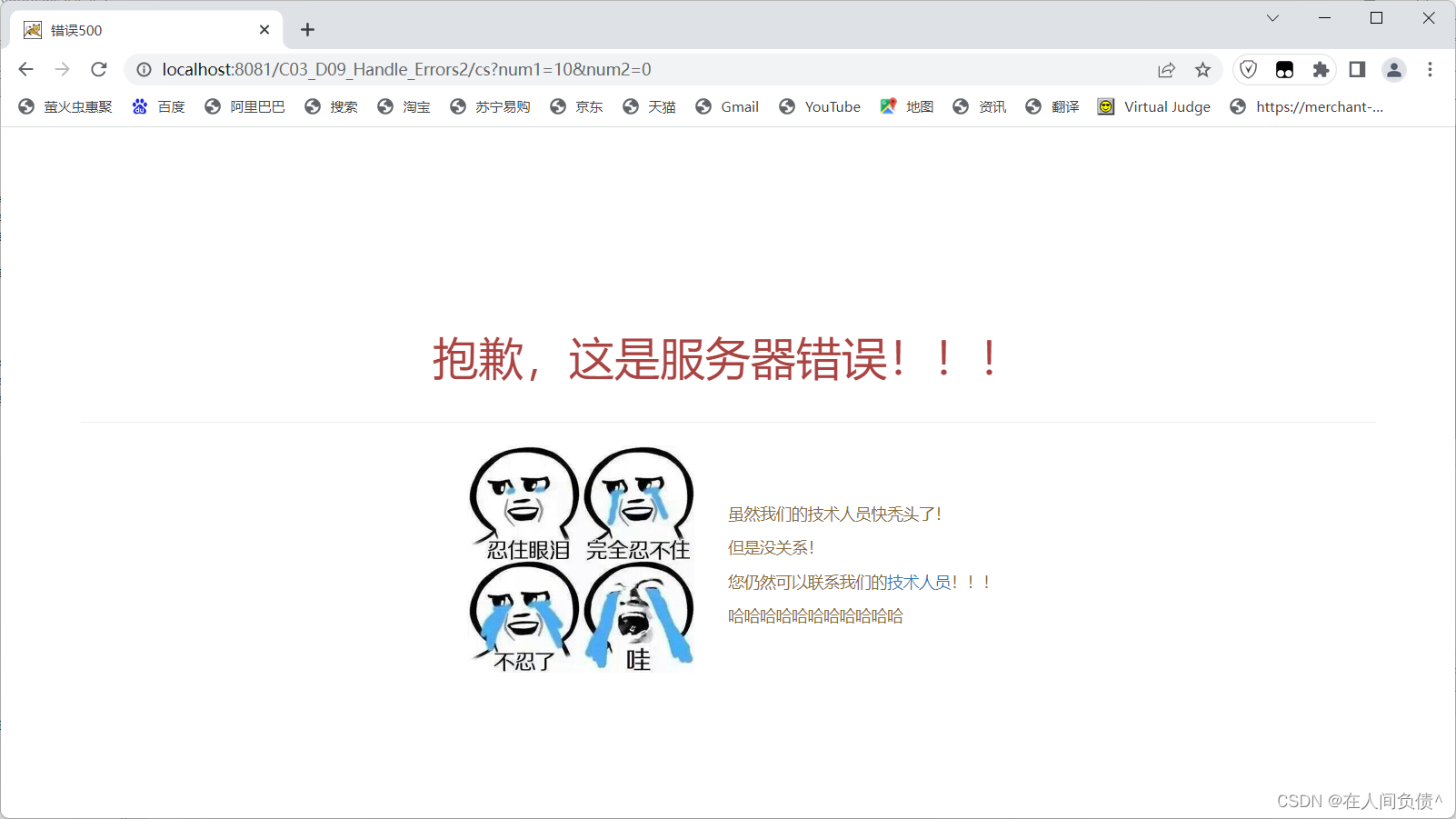Open the 搜索 bookmark
Screen dimensions: 1456x819
(331, 107)
